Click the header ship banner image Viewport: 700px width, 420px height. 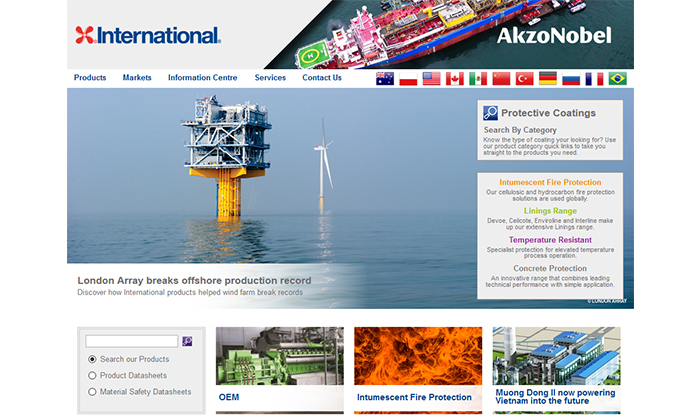pos(449,34)
